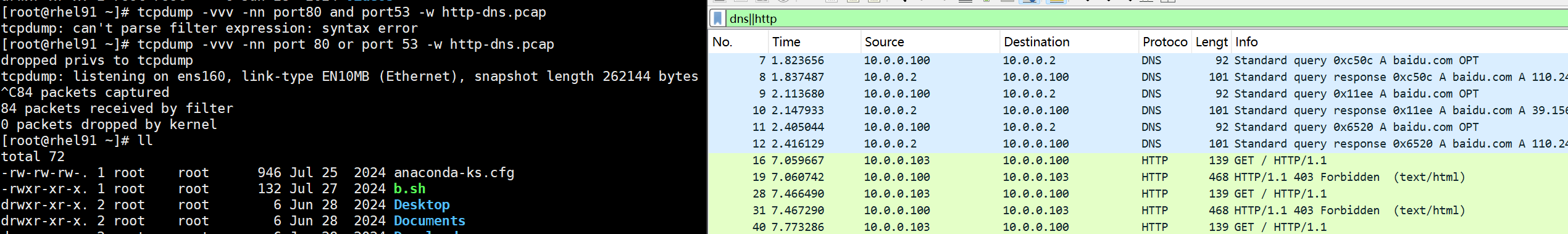Select packet 19 HTTP 403 Forbidden
The image size is (1568, 234).
(x=1138, y=177)
